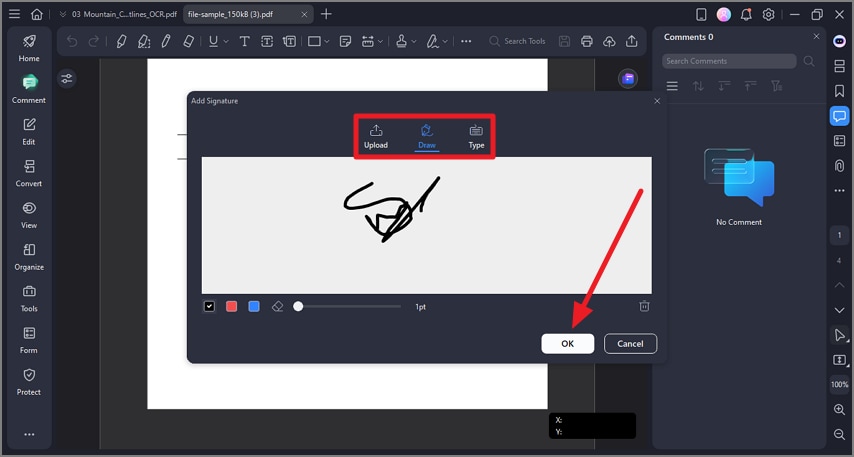This screenshot has height=457, width=854.
Task: Open the Attachments paperclip panel
Action: pos(839,165)
